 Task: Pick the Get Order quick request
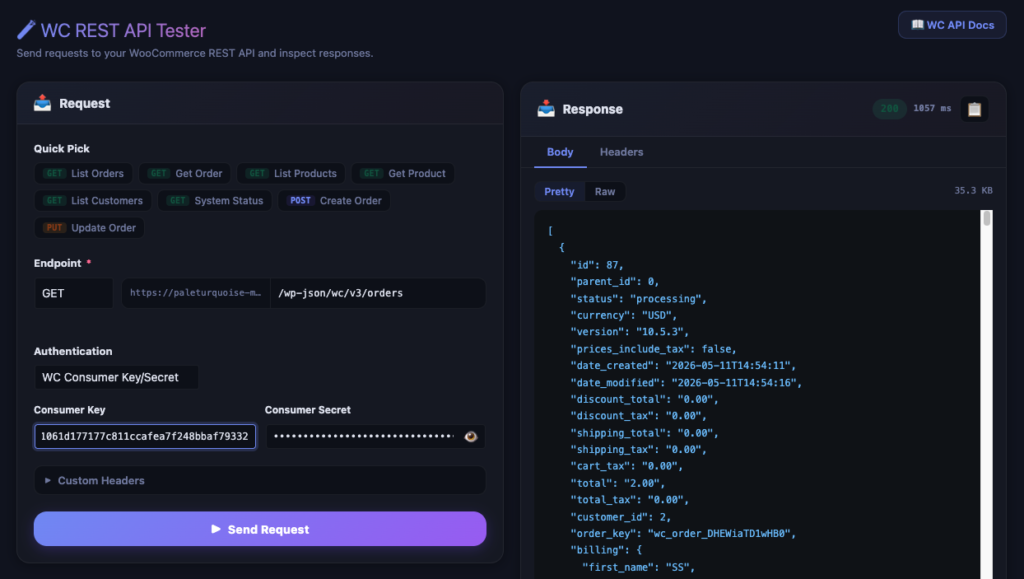point(185,174)
